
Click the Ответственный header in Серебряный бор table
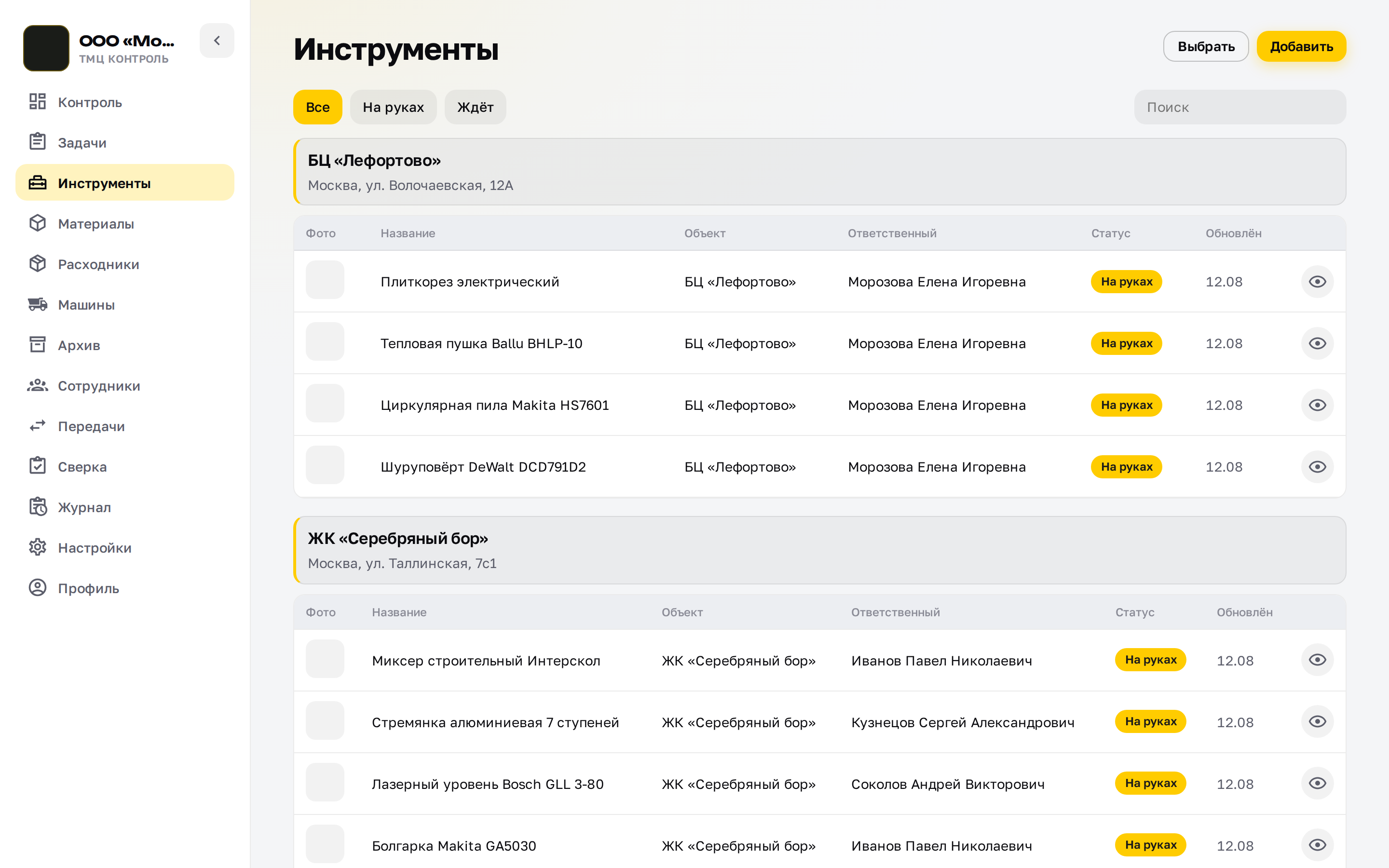pyautogui.click(x=896, y=612)
